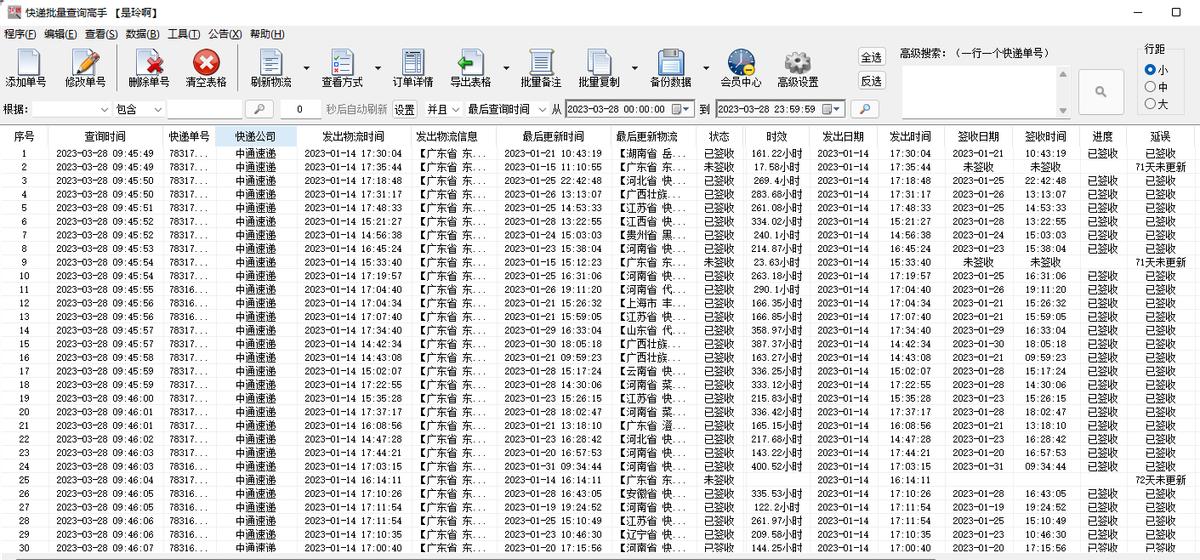Open the 编辑(E) menu
Screen dimensions: 1200x560
pyautogui.click(x=61, y=34)
